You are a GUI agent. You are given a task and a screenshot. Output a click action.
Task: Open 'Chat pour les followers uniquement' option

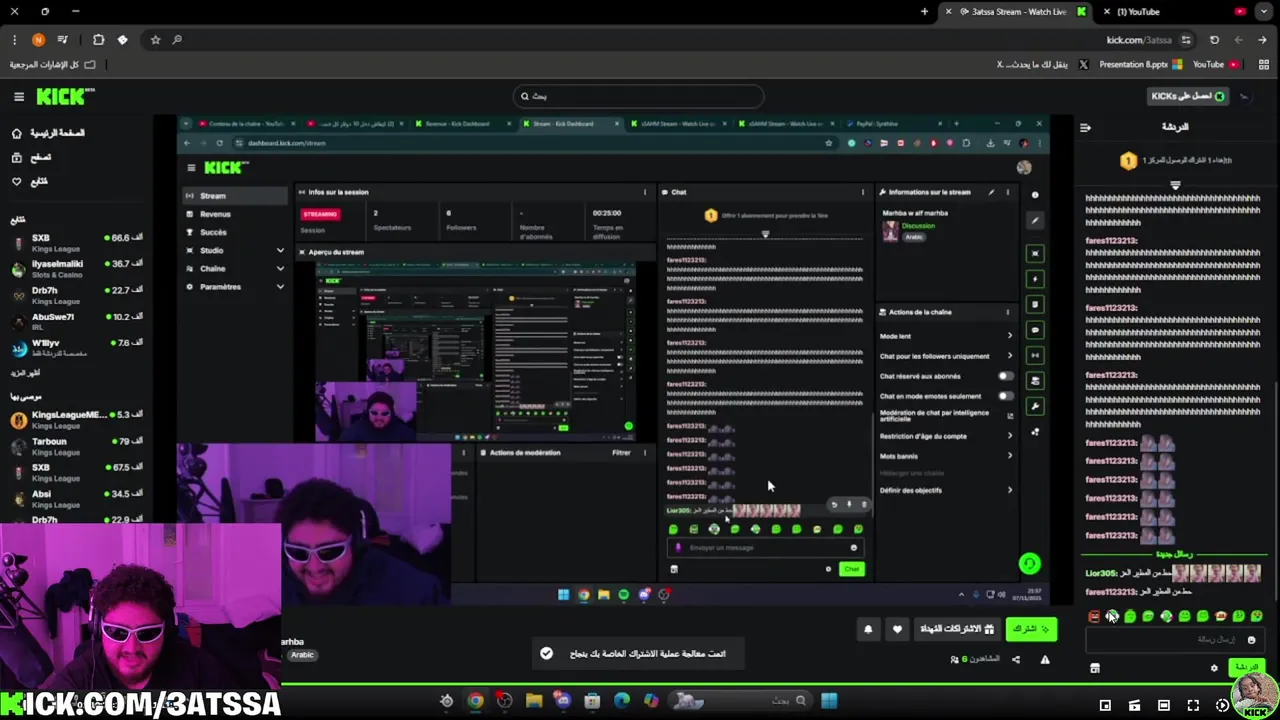[946, 356]
